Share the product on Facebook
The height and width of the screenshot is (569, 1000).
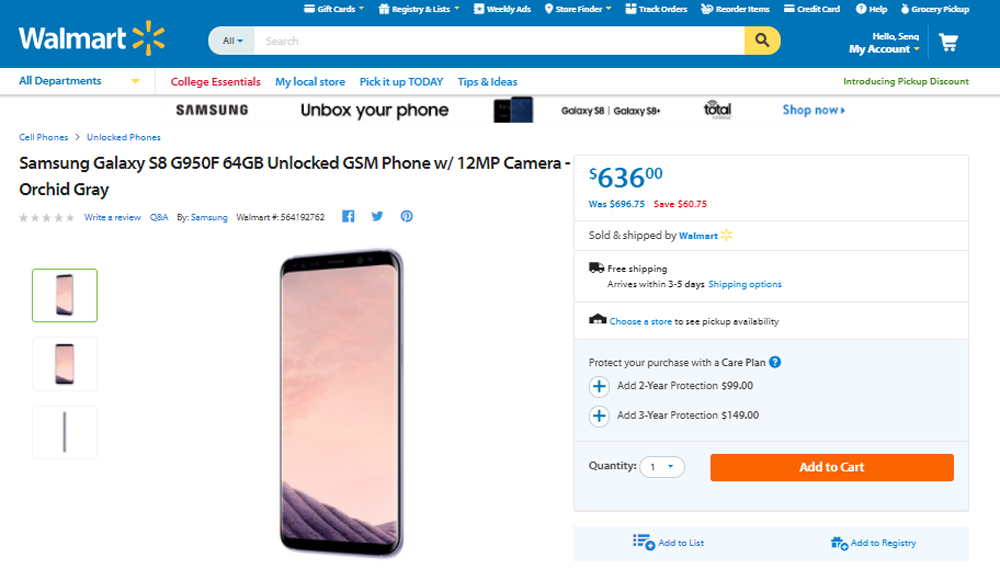tap(349, 216)
